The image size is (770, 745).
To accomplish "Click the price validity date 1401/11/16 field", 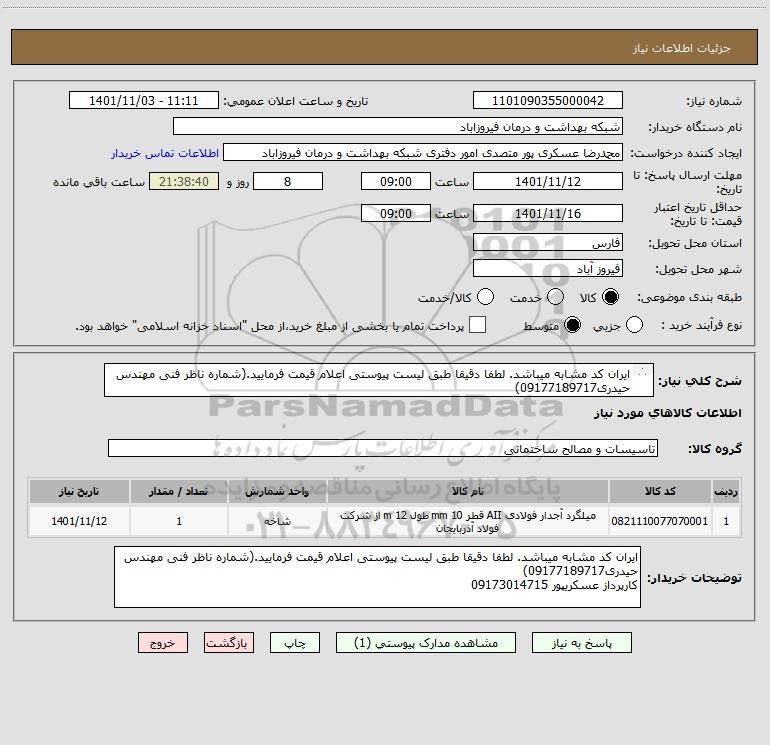I will pos(548,214).
